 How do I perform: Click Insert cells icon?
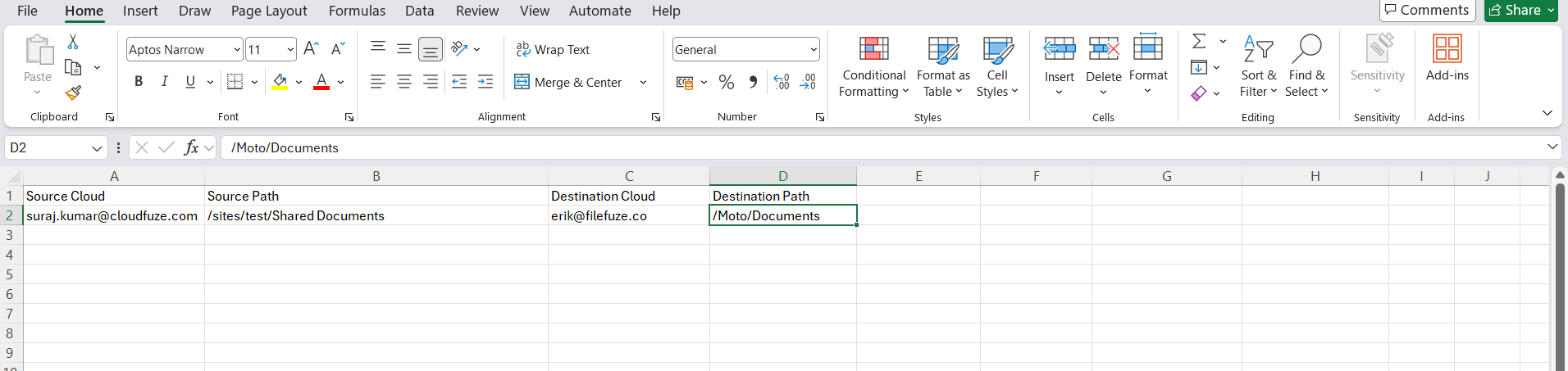(1060, 49)
